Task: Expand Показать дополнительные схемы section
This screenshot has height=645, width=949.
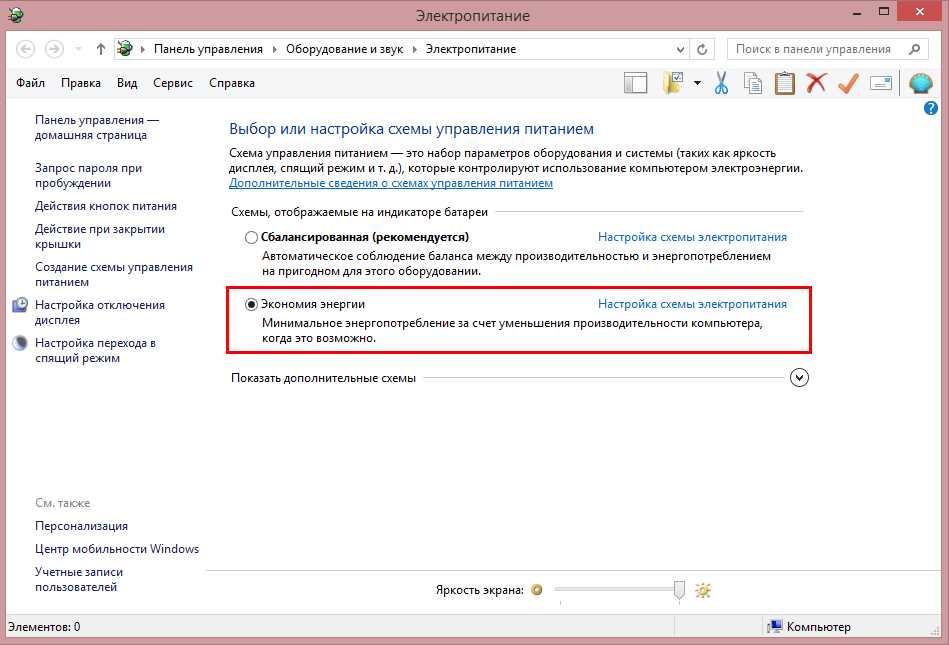Action: [x=798, y=378]
